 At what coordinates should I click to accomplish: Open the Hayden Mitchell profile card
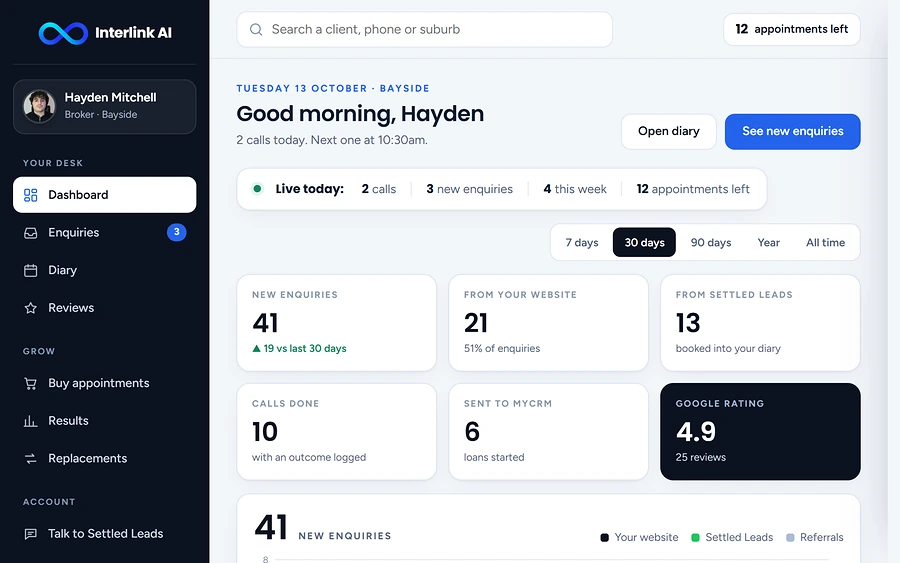104,107
